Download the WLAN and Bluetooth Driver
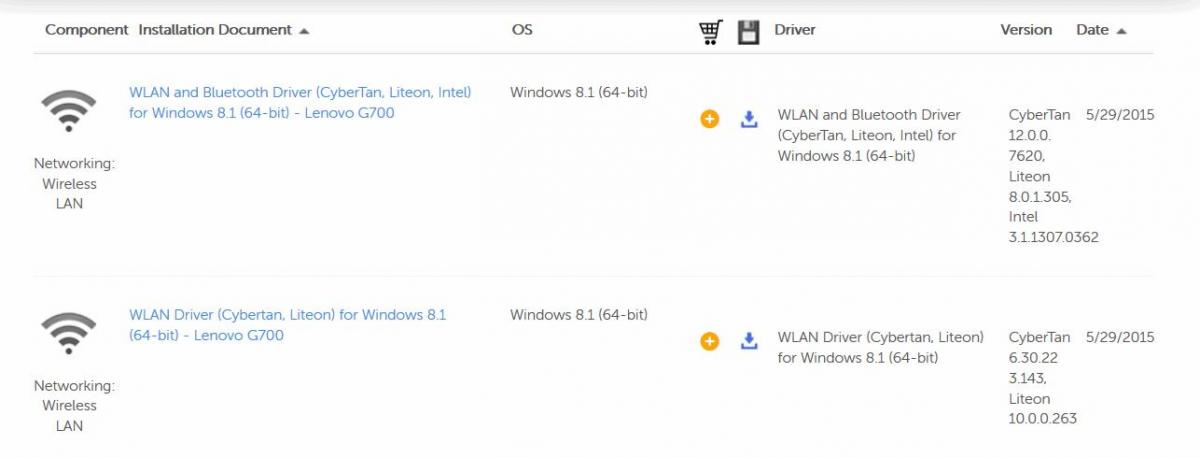Screen dimensions: 1200x458 pos(749,119)
